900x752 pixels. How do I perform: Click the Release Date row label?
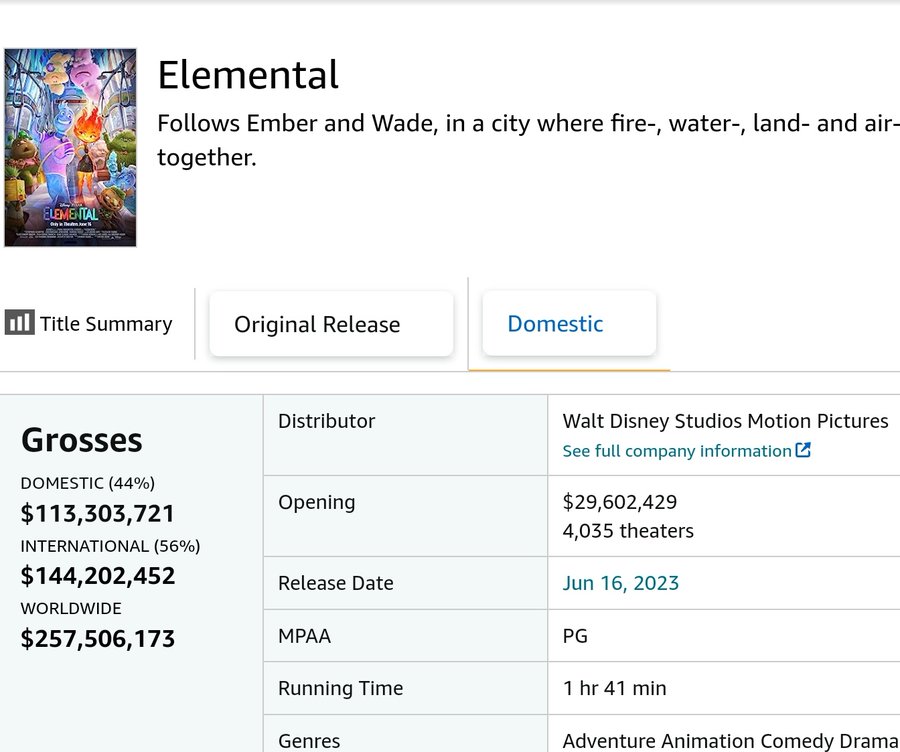(x=336, y=583)
